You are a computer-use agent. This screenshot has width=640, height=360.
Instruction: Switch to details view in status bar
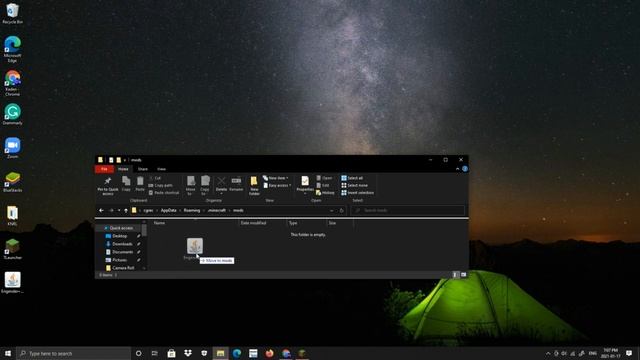pyautogui.click(x=456, y=275)
